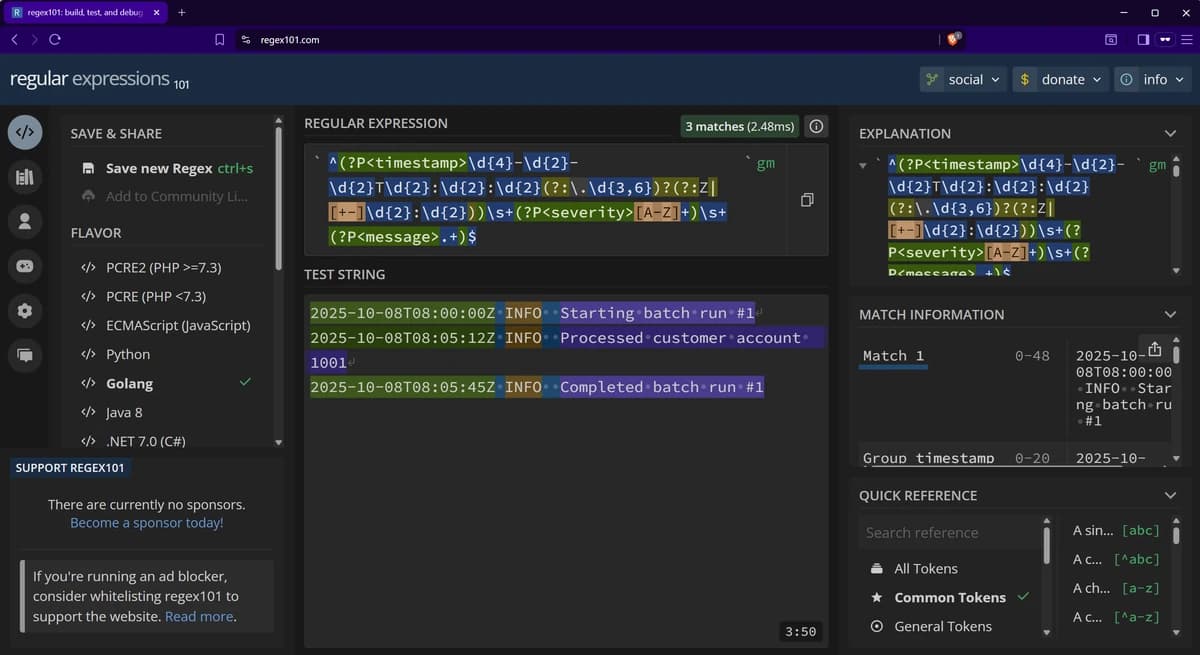Screen dimensions: 1200x655
Task: Click the [^abc] token reference entry
Action: click(1116, 559)
